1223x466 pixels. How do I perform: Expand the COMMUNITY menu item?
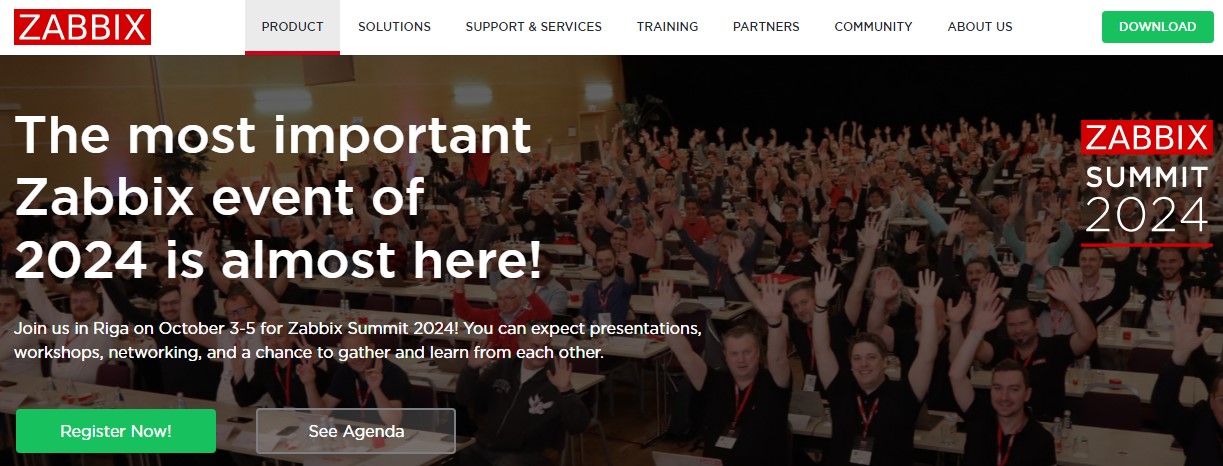tap(873, 27)
